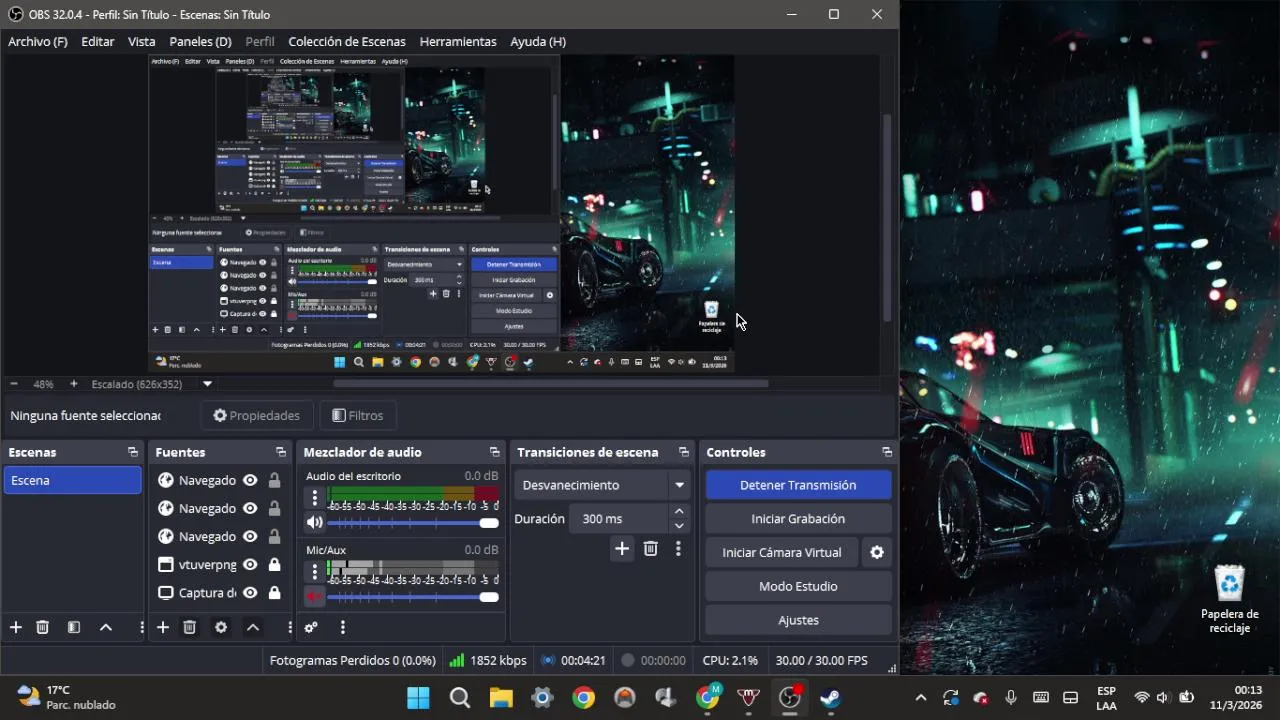The width and height of the screenshot is (1280, 720).
Task: Open File Explorer from the taskbar
Action: [501, 698]
